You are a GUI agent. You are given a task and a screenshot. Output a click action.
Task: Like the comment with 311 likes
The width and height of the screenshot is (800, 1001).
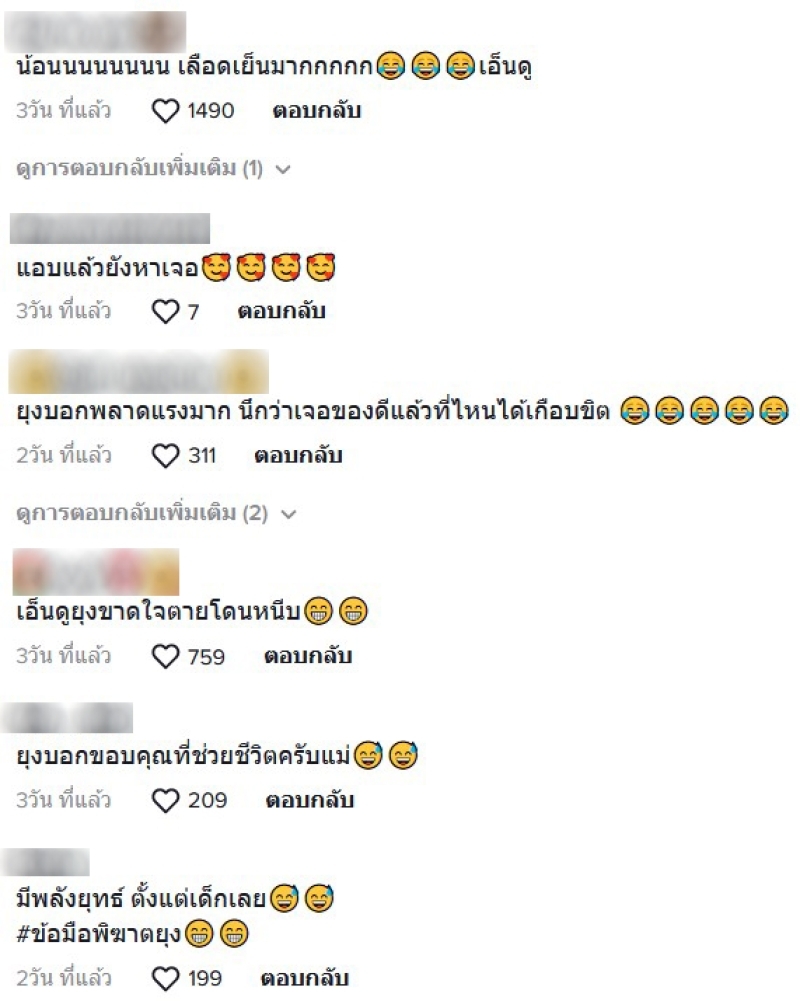pos(165,456)
